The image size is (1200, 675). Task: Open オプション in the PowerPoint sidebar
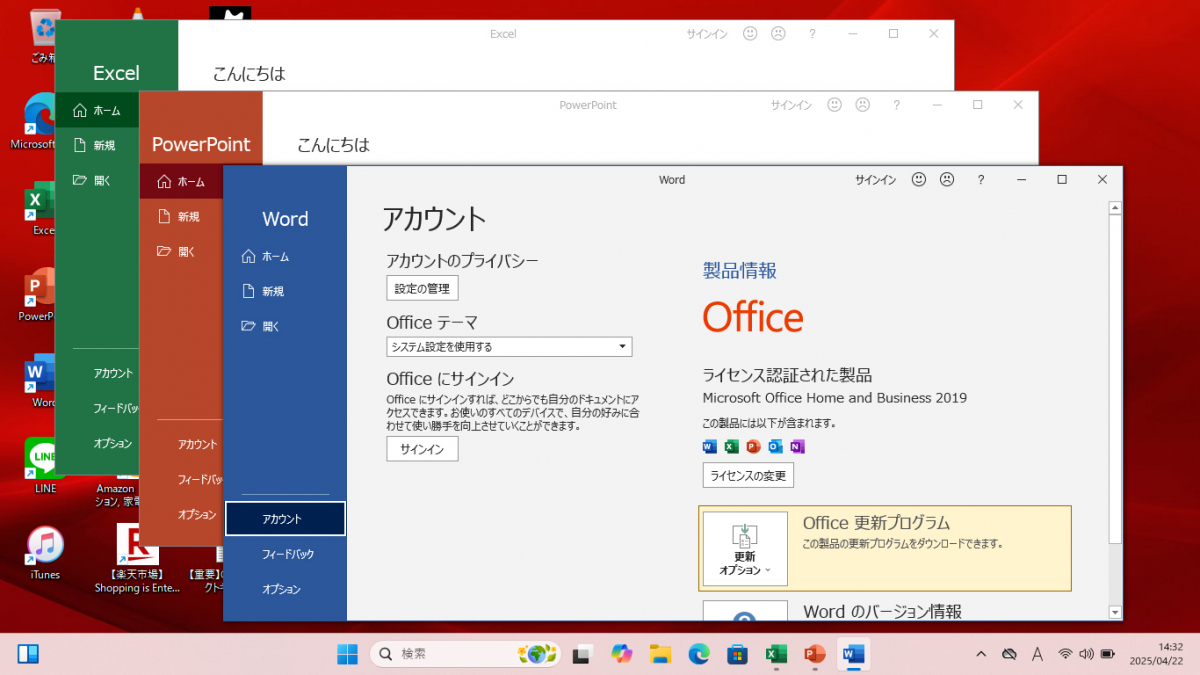pos(197,514)
